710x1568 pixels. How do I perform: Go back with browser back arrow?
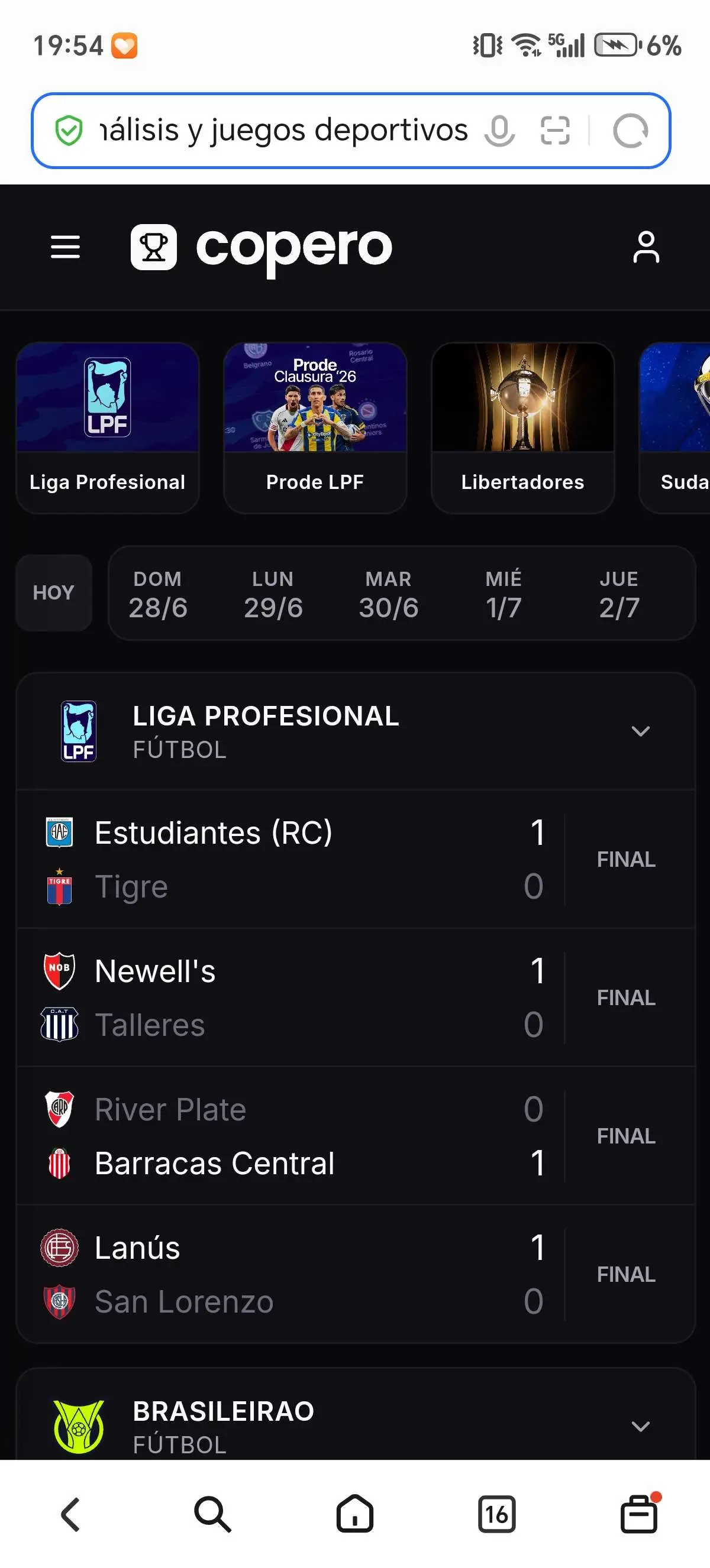70,1514
